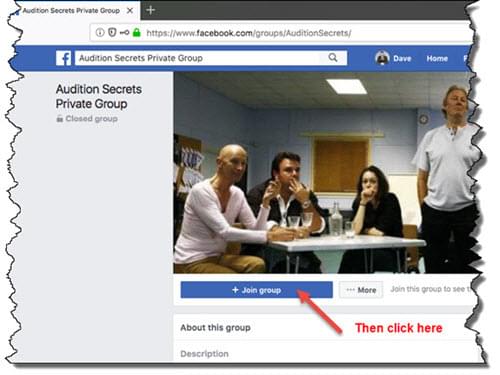Click the tracking protection shield icon

(x=112, y=33)
